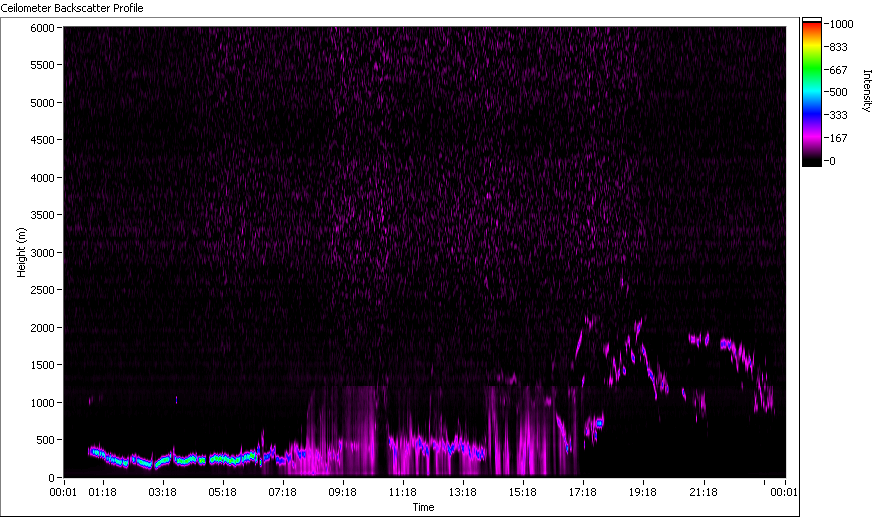Click the 15:18 time tick label
The width and height of the screenshot is (876, 517).
(x=523, y=492)
